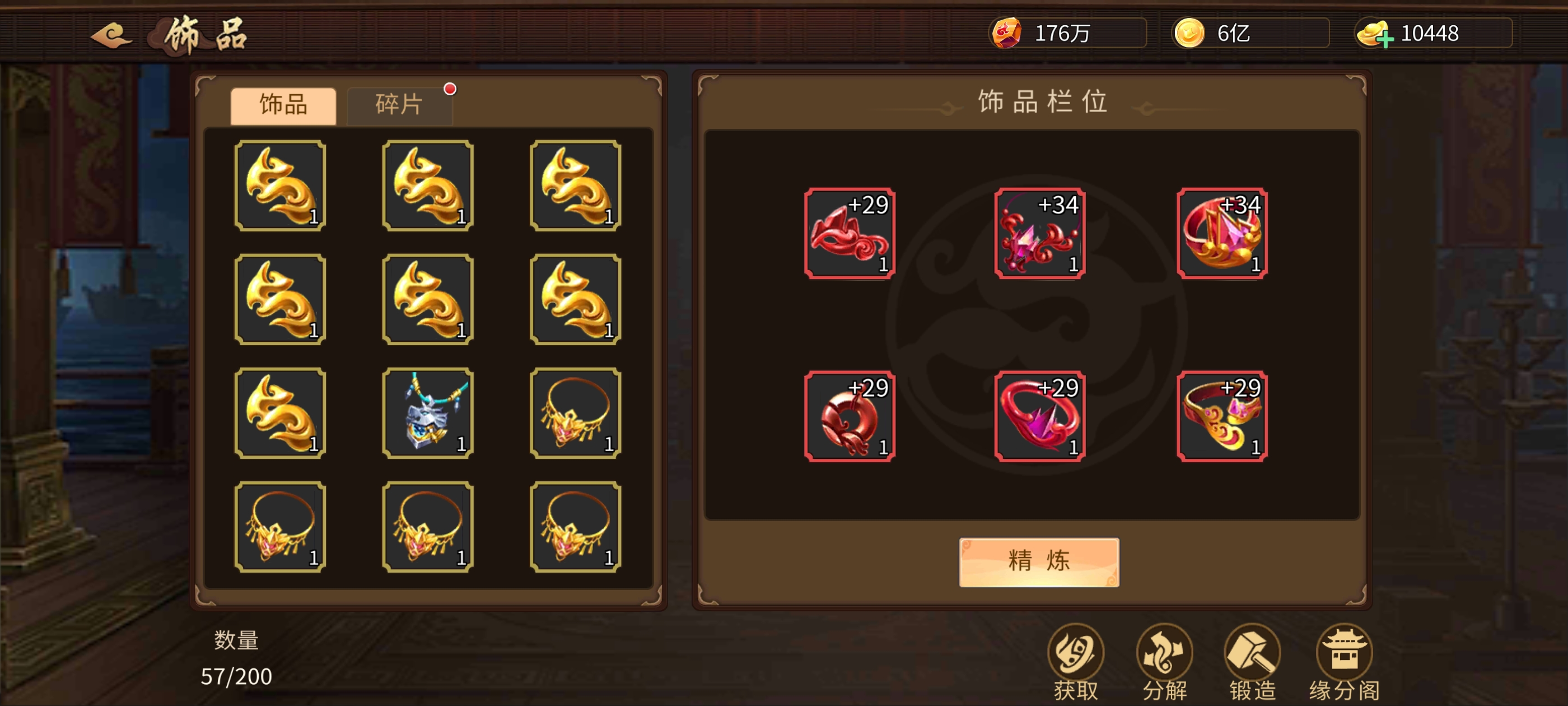Viewport: 1568px width, 706px height.
Task: Tap the 6亿 gold coin currency display
Action: coord(1251,34)
